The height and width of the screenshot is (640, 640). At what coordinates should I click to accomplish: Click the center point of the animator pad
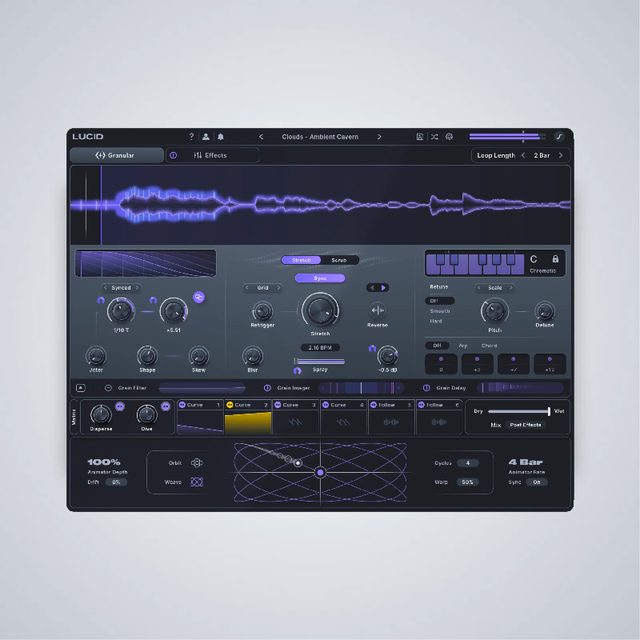click(320, 472)
